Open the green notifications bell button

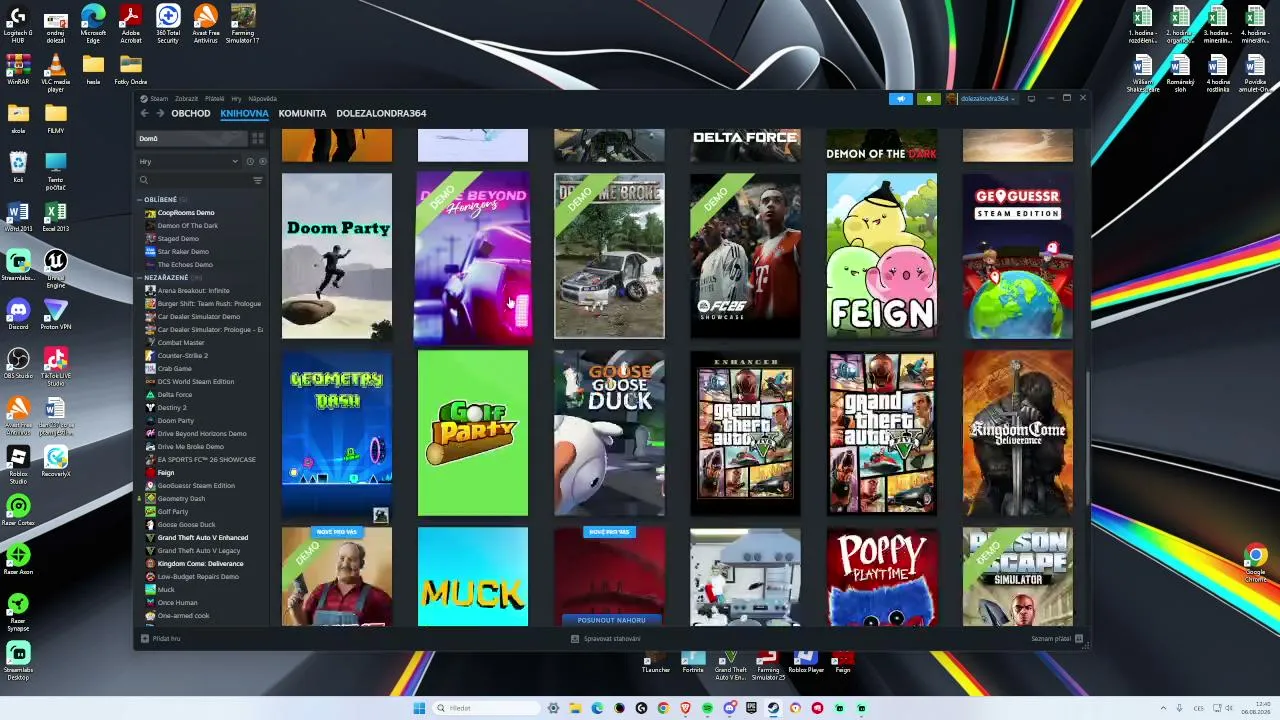[x=928, y=98]
